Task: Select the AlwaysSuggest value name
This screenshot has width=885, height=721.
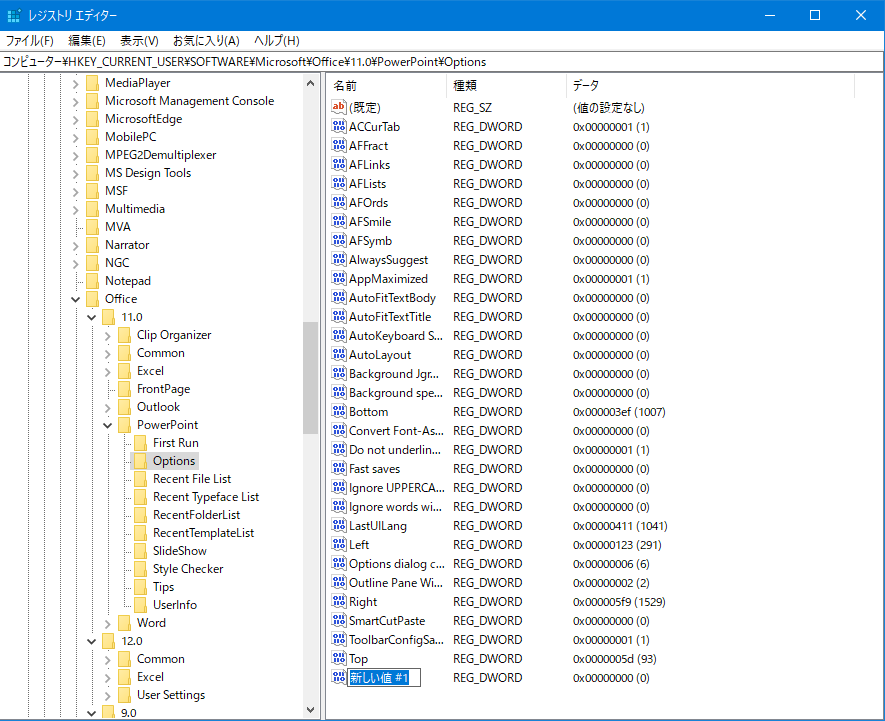Action: (x=388, y=260)
